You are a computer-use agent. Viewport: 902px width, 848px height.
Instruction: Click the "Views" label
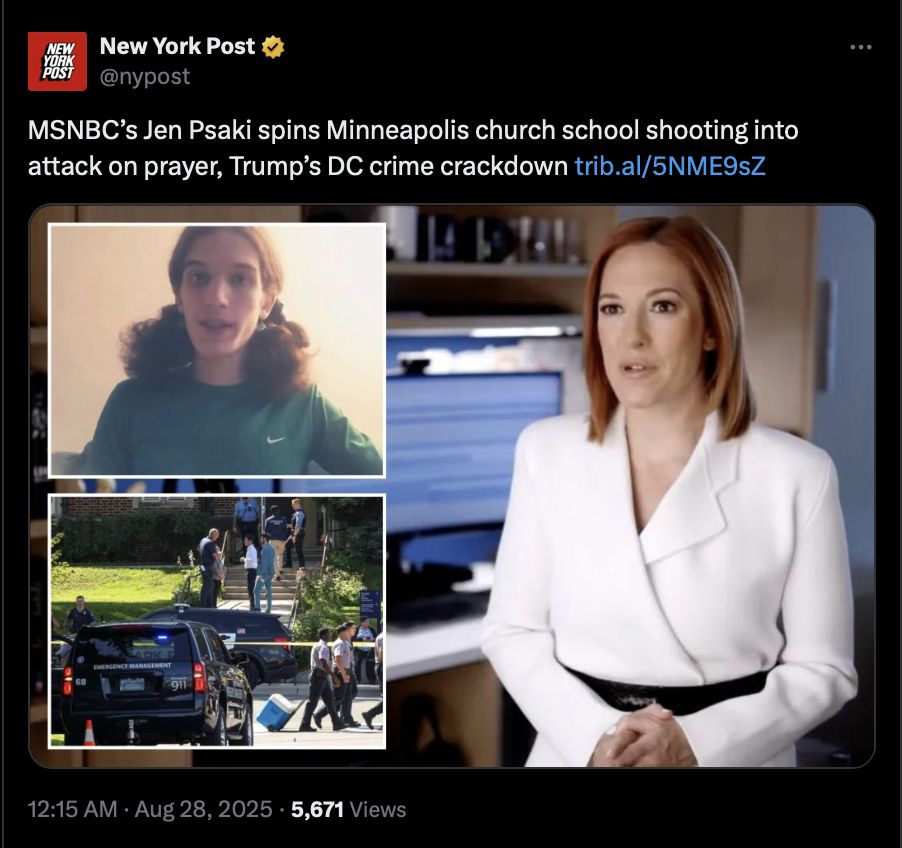(378, 809)
